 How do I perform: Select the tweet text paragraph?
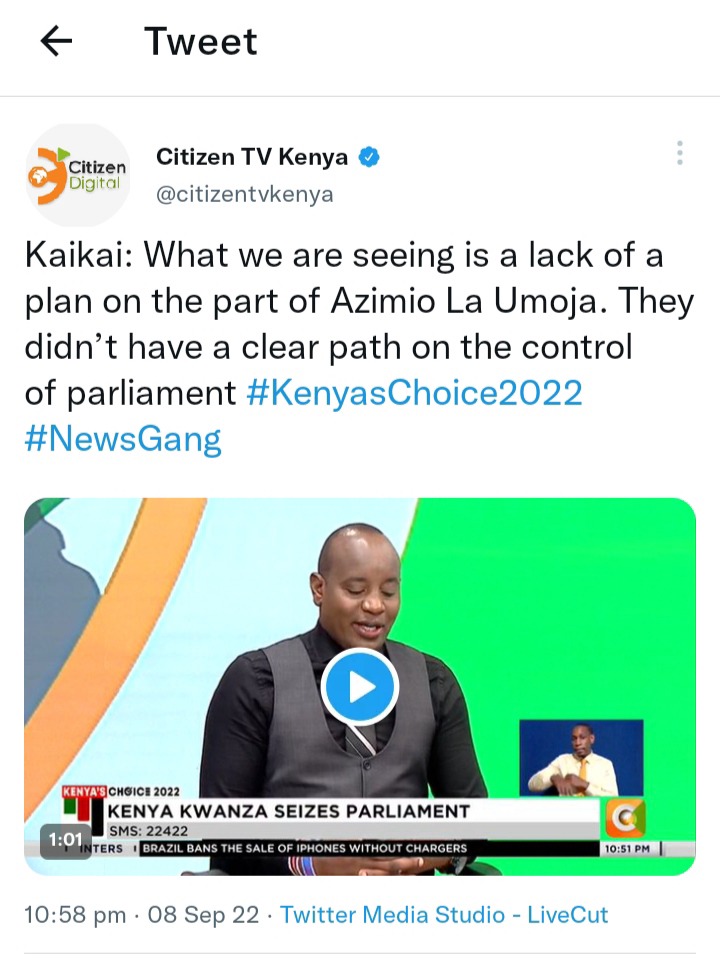[x=359, y=347]
